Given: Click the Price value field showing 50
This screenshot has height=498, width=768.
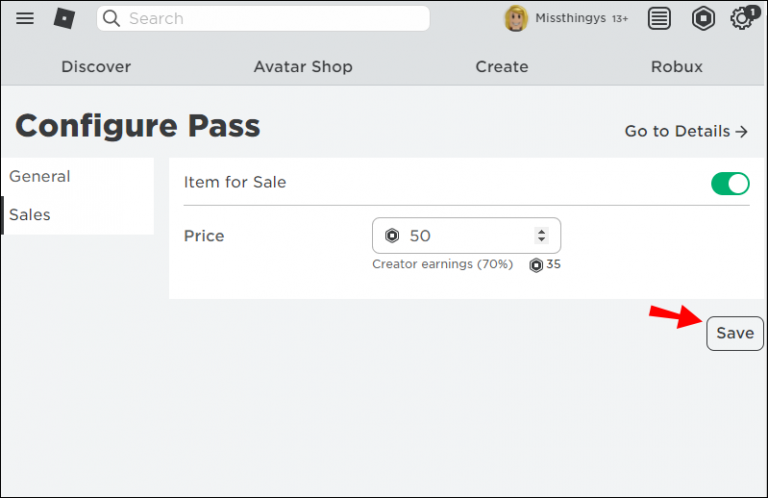Looking at the screenshot, I should point(465,236).
